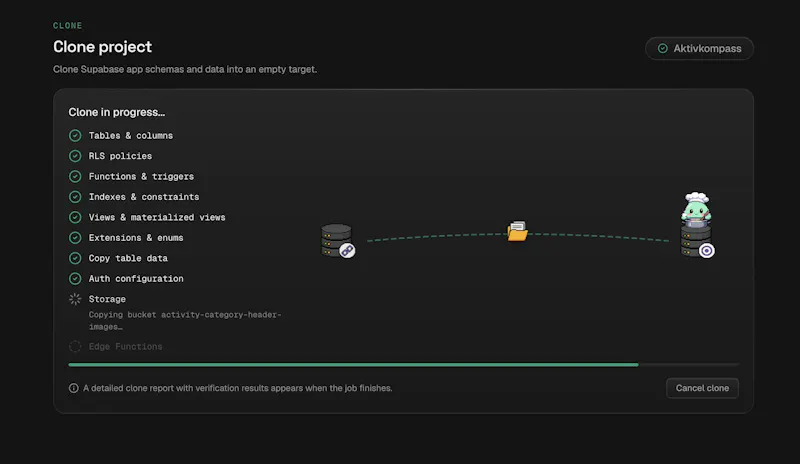Click the pending circle next to Edge Functions
The width and height of the screenshot is (800, 464).
pyautogui.click(x=75, y=346)
